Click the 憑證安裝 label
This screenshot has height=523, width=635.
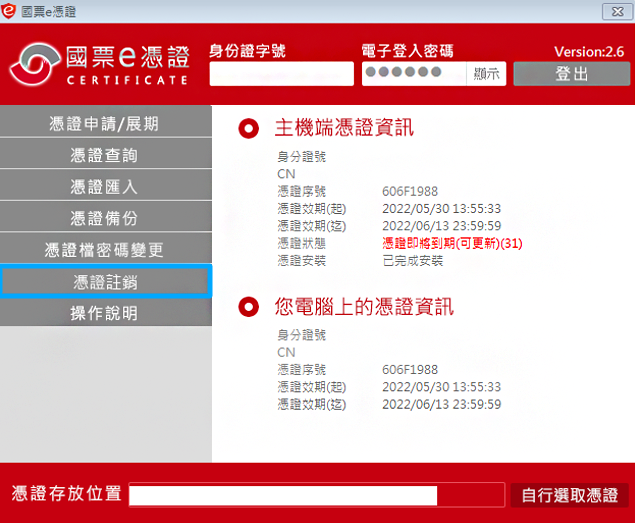301,260
